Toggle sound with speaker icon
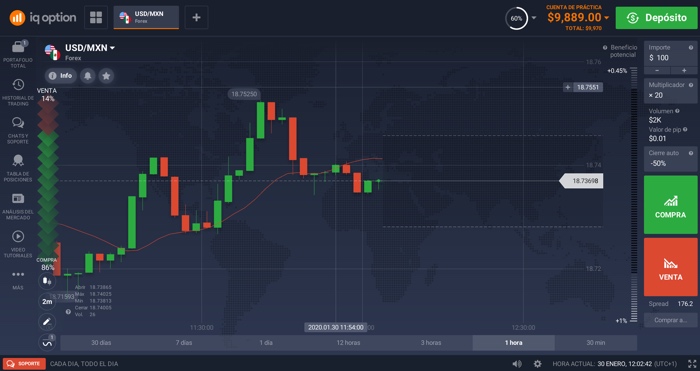 [517, 363]
